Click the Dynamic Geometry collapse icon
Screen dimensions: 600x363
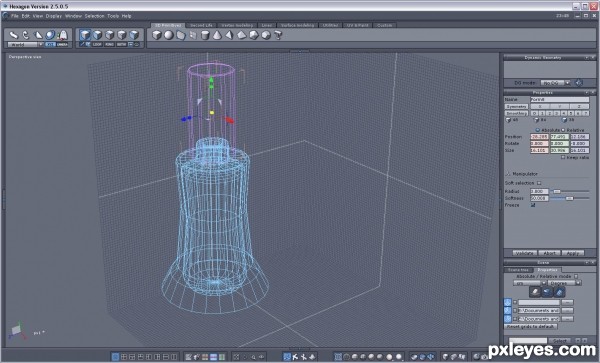click(587, 58)
